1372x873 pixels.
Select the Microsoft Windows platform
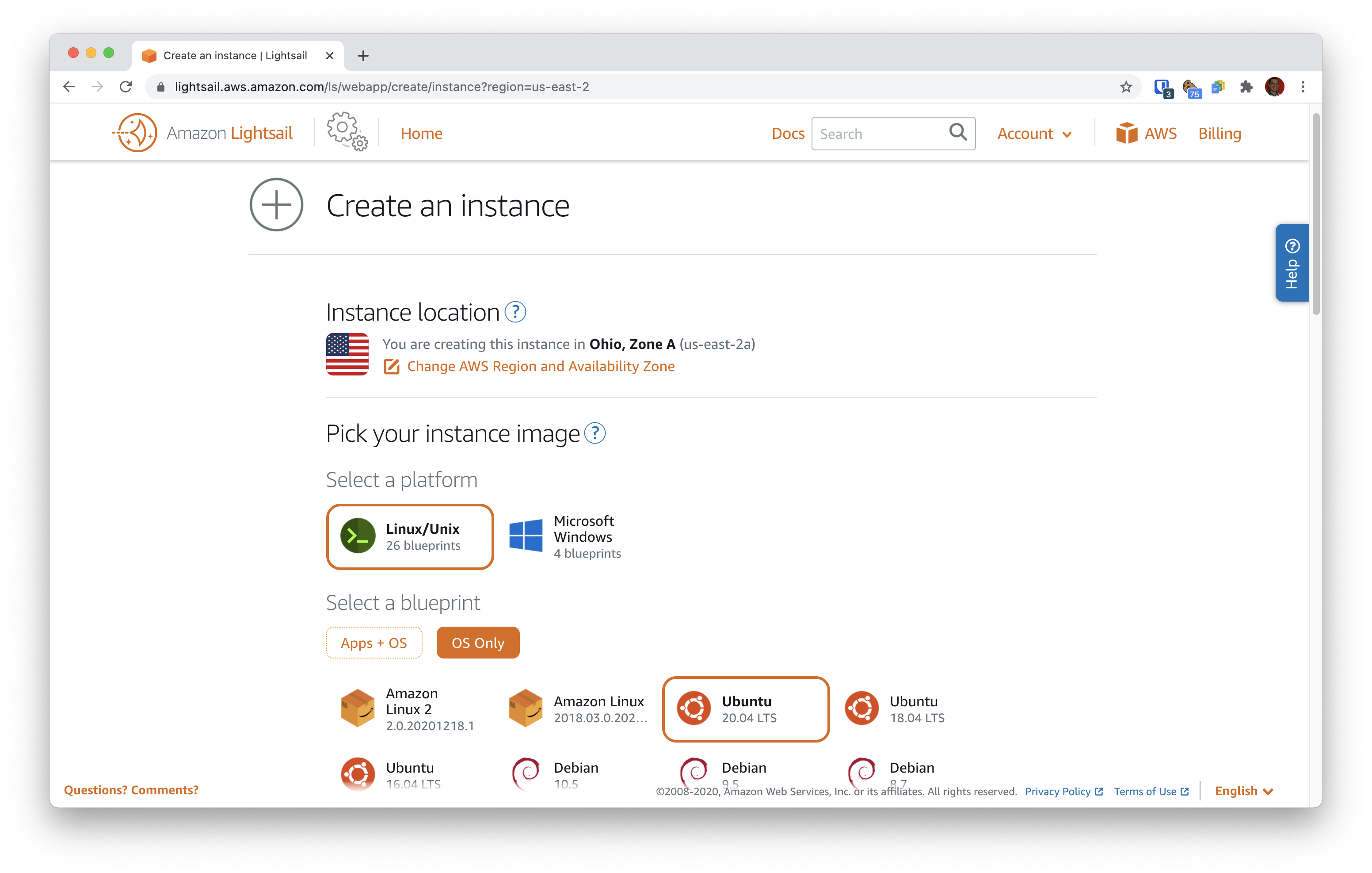pyautogui.click(x=578, y=536)
